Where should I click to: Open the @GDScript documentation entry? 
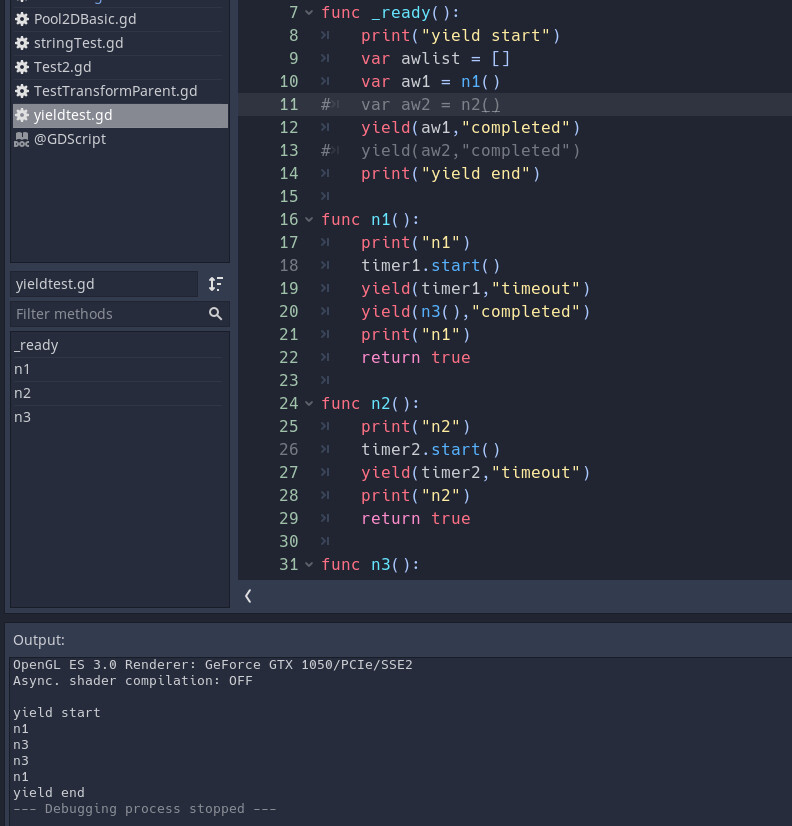click(120, 139)
